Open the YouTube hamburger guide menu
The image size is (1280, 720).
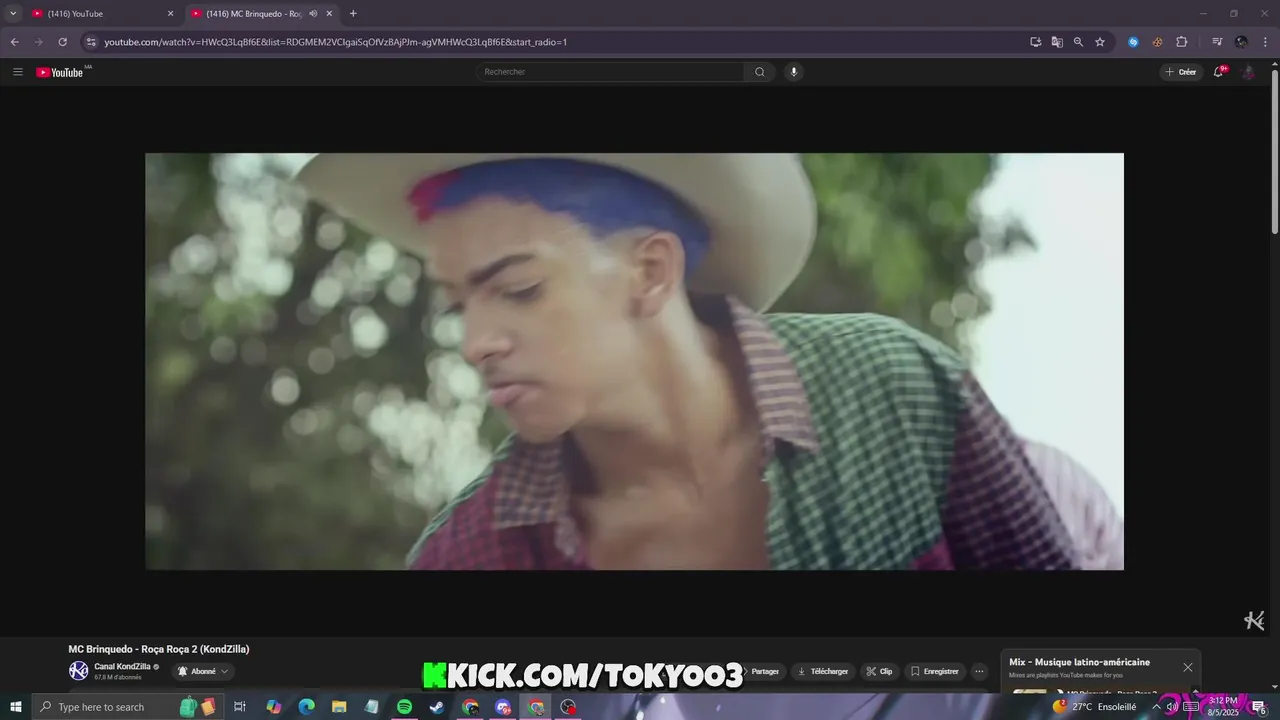pos(17,72)
